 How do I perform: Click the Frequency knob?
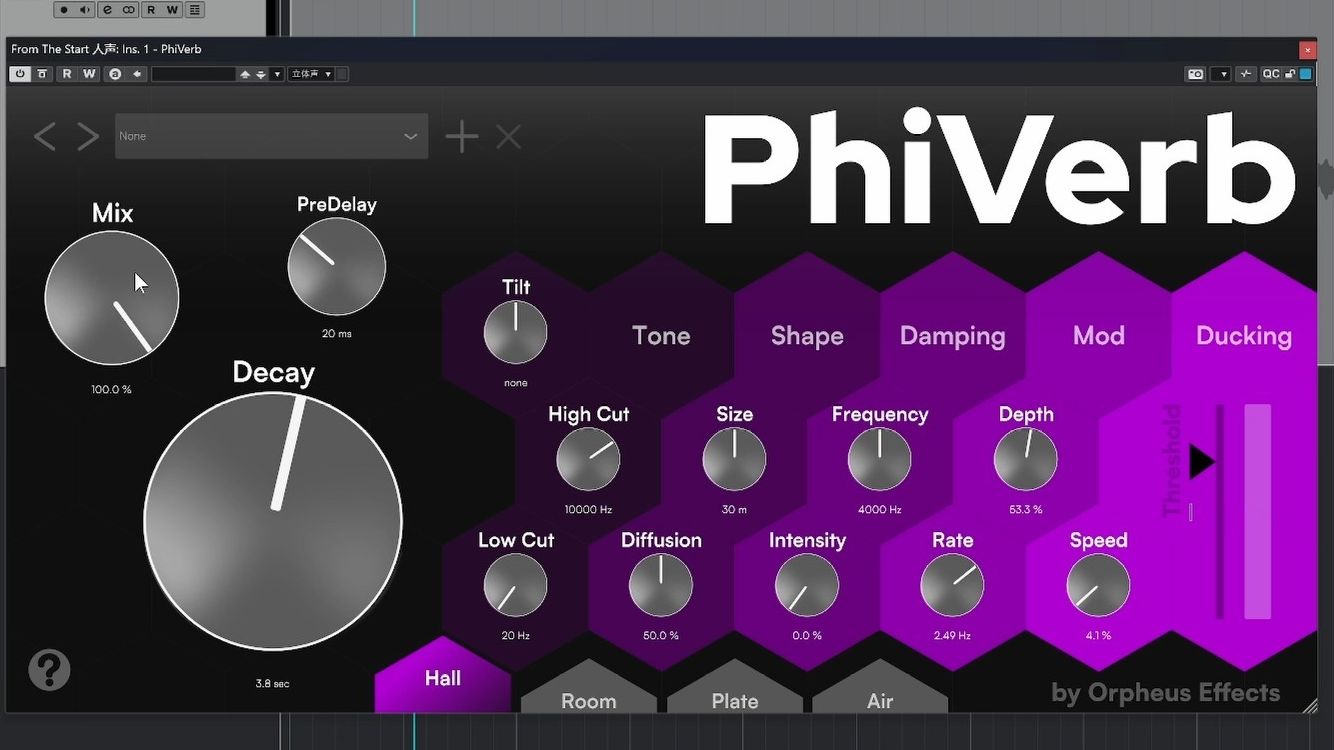coord(880,459)
